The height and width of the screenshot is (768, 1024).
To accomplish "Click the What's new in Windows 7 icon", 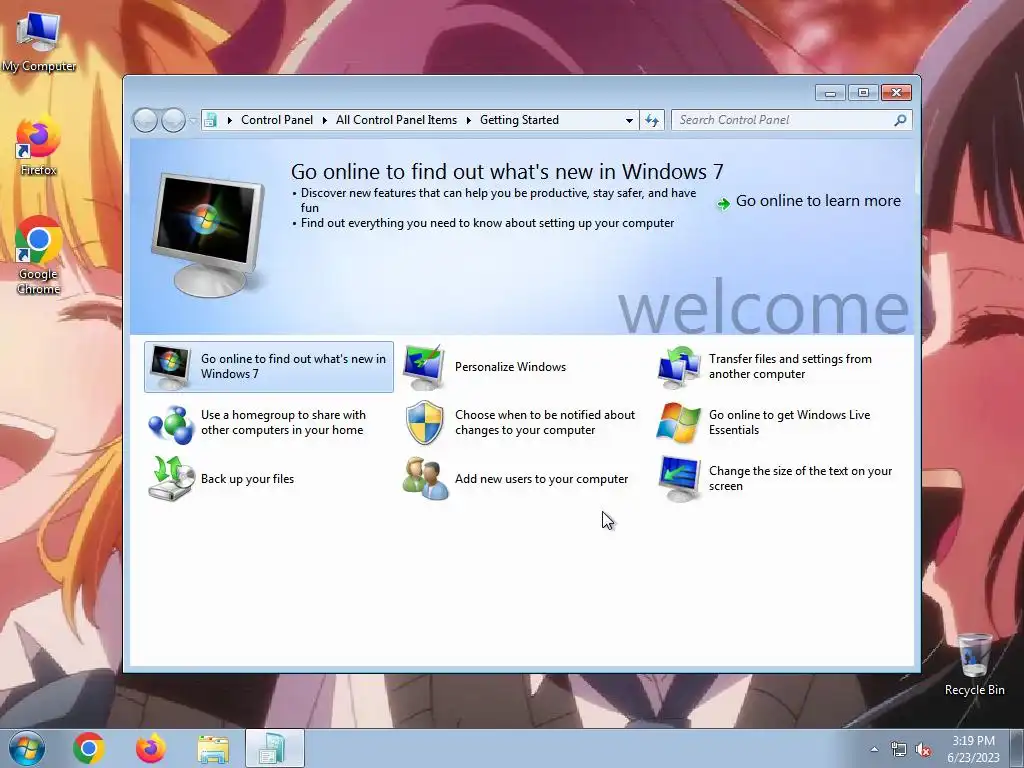I will pyautogui.click(x=170, y=367).
